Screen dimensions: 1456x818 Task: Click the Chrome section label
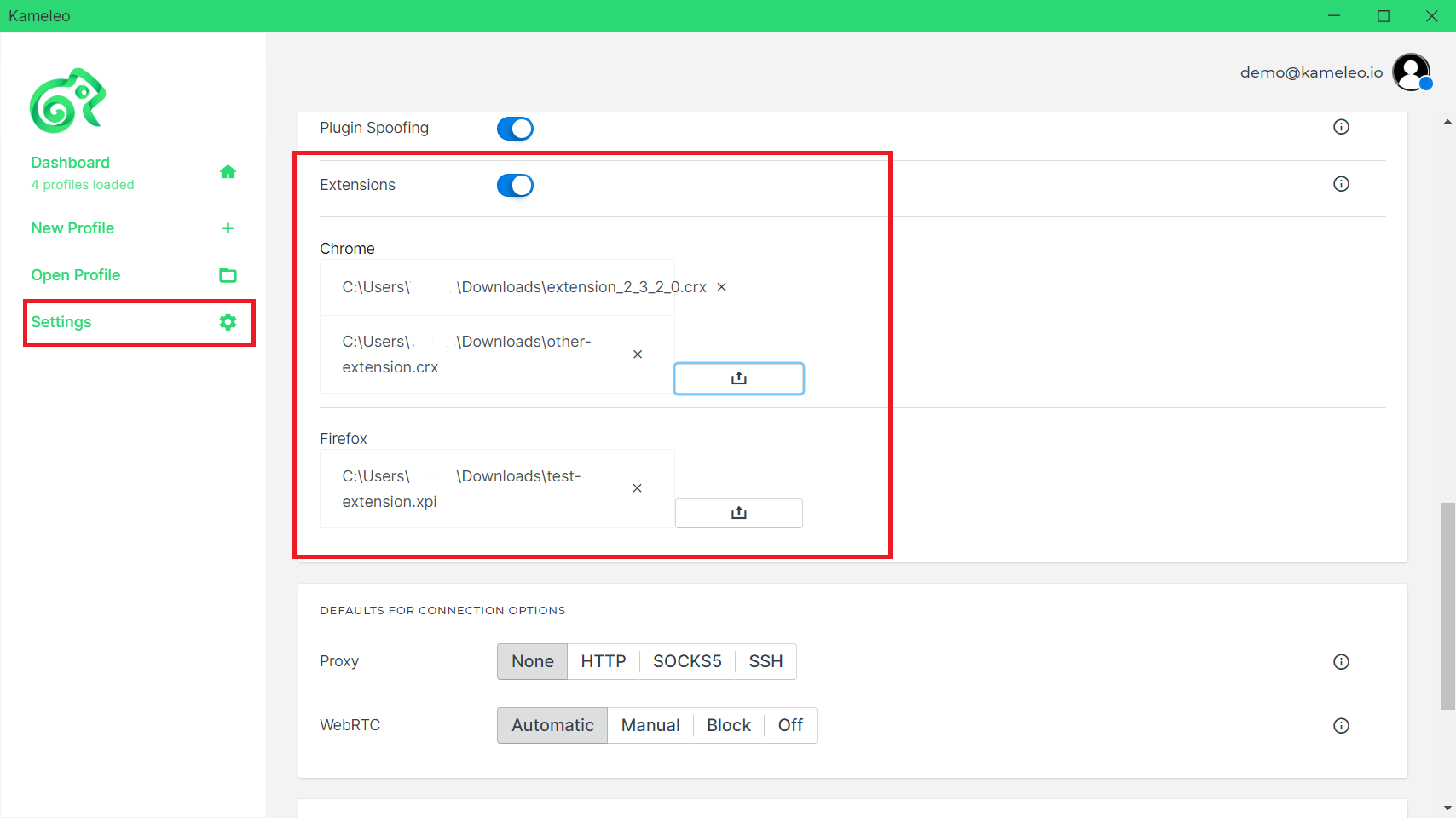point(347,249)
